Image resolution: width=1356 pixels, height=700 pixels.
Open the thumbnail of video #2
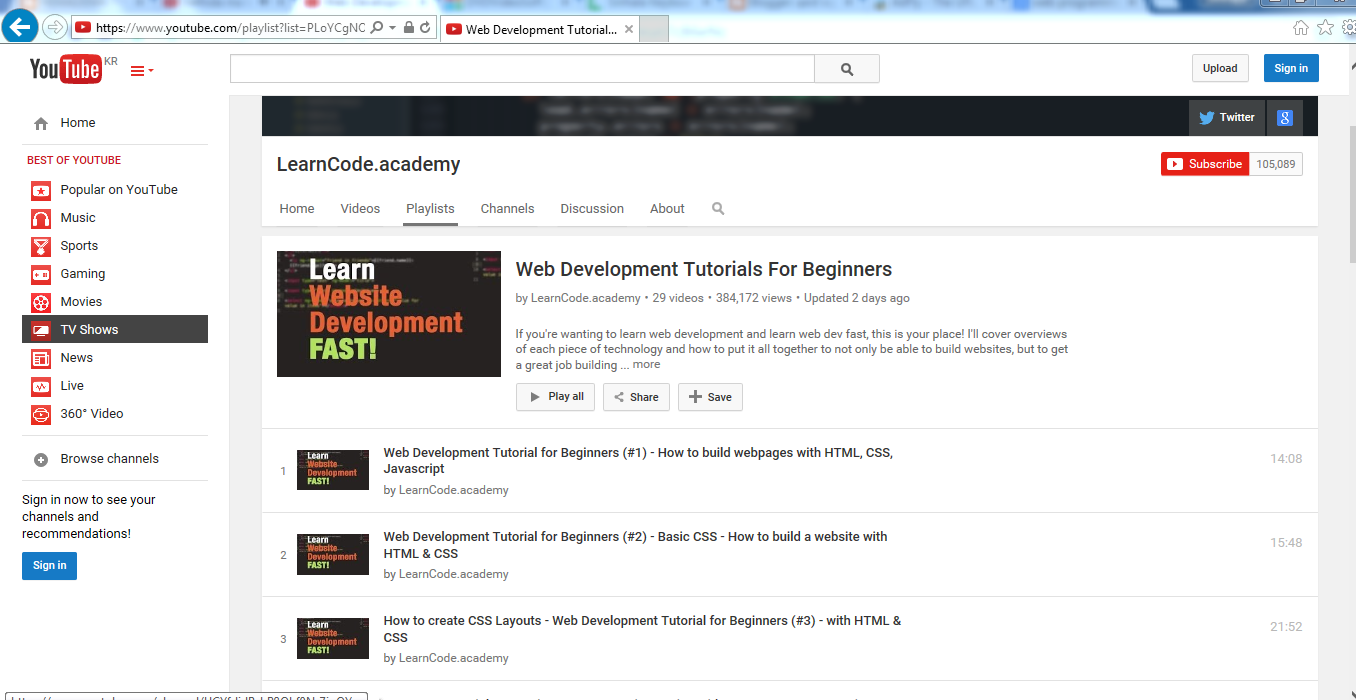point(333,554)
